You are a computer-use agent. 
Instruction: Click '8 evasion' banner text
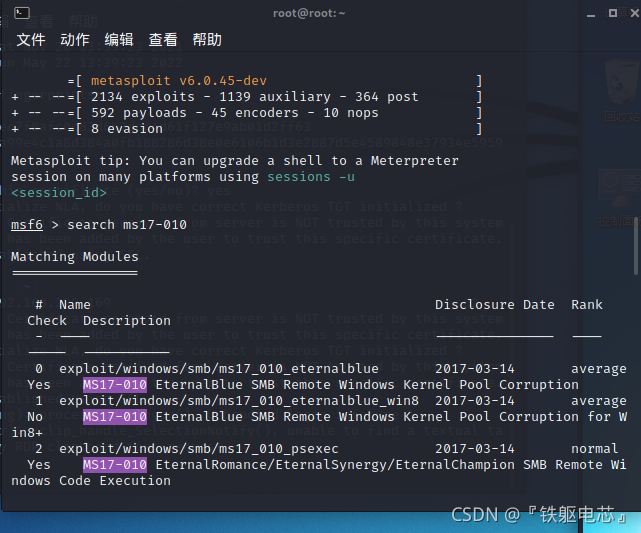click(x=127, y=129)
